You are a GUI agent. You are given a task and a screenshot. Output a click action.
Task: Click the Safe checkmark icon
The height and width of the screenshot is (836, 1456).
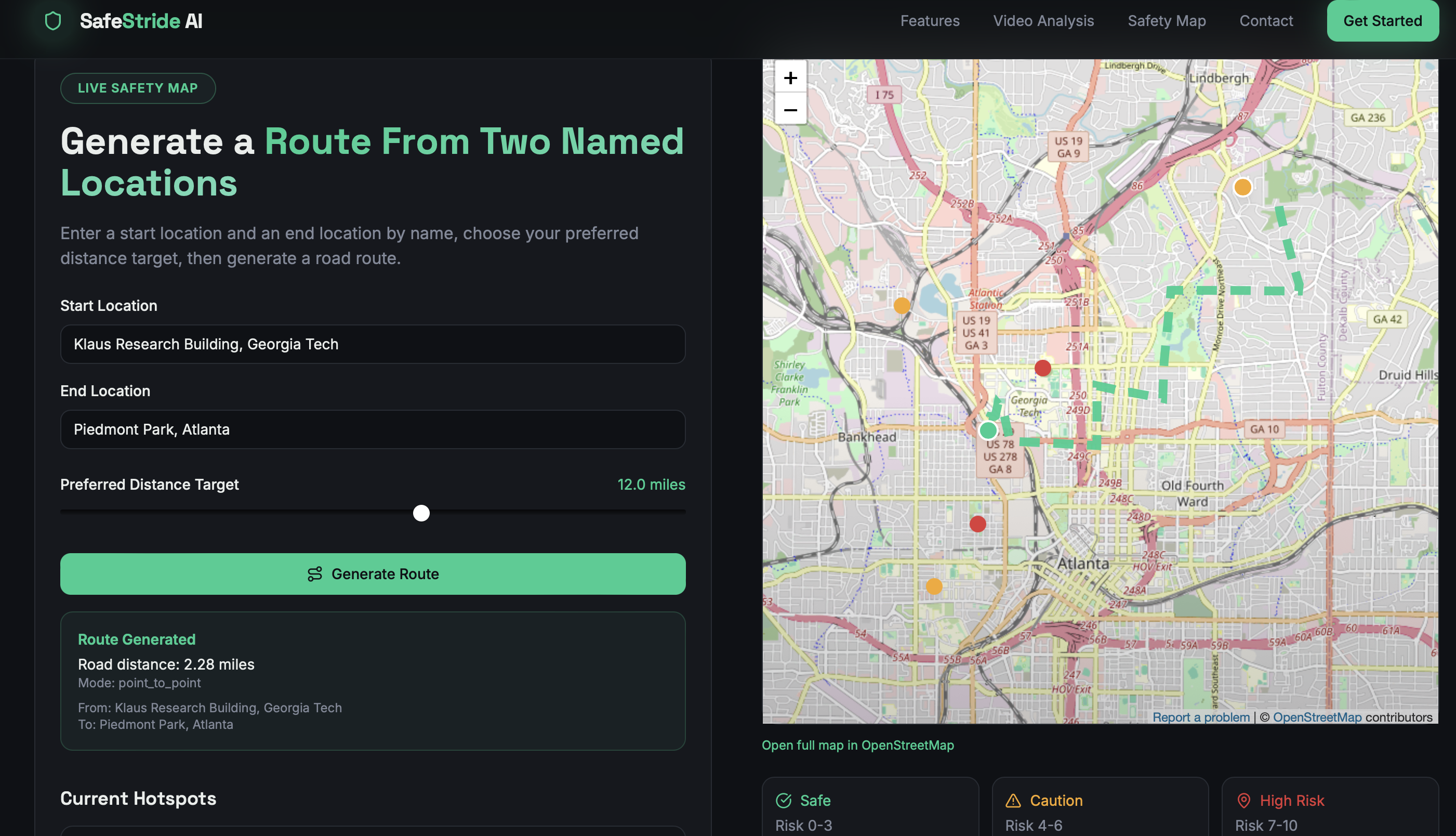click(783, 801)
